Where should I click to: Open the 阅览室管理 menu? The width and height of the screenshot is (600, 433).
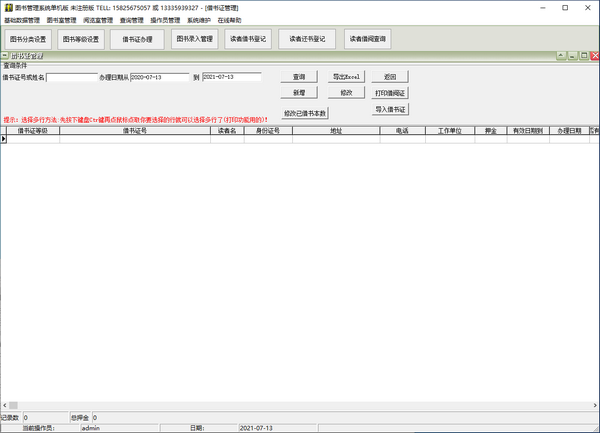[x=98, y=20]
